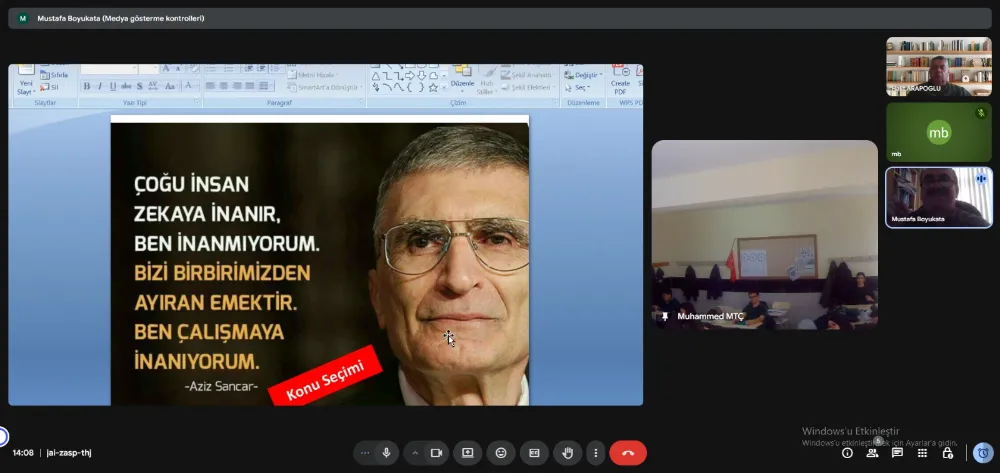Open Seç select dropdown
The height and width of the screenshot is (473, 1000).
click(577, 87)
